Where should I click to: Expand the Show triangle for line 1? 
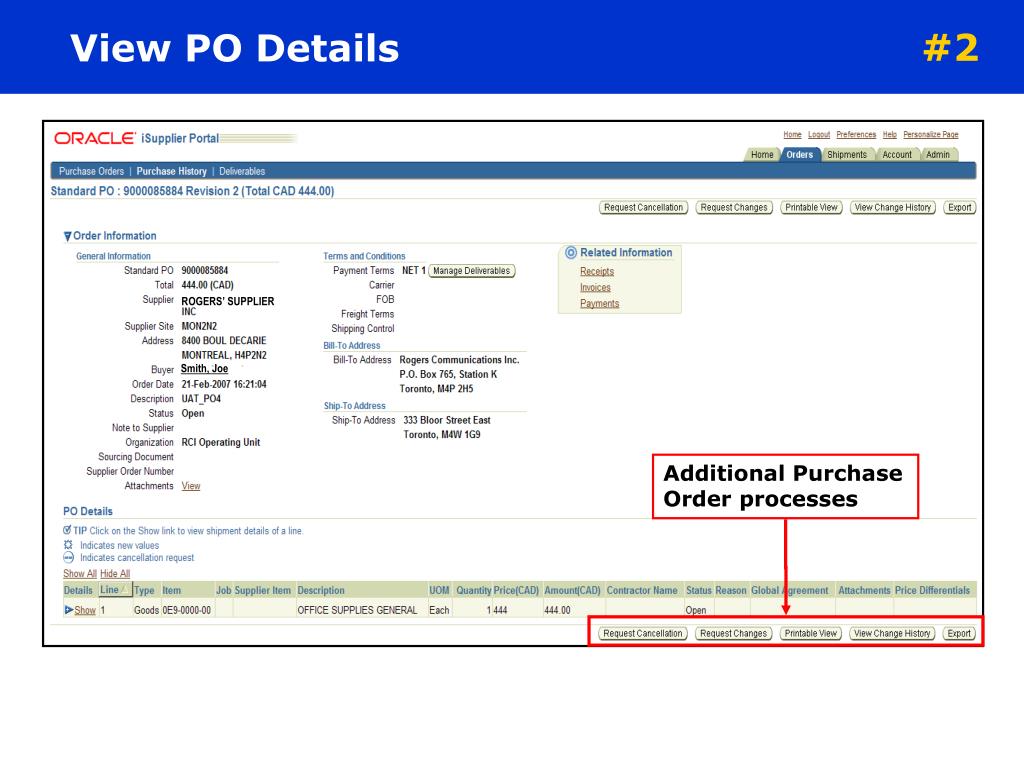click(69, 610)
